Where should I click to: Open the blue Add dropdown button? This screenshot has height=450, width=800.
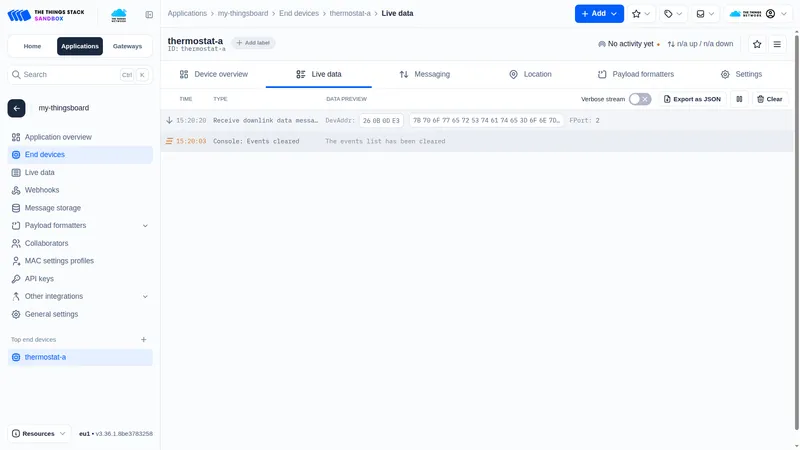pos(599,14)
